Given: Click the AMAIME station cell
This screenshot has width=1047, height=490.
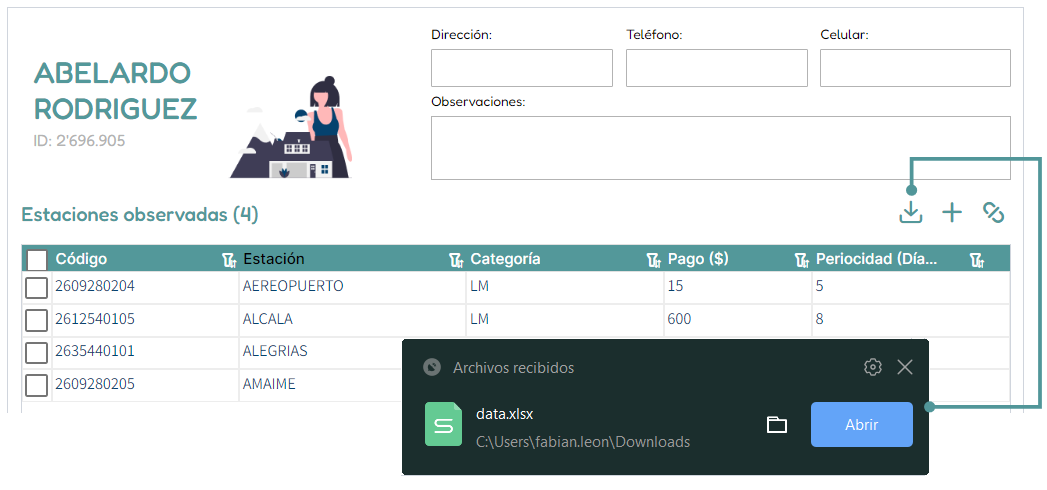Looking at the screenshot, I should pos(269,384).
